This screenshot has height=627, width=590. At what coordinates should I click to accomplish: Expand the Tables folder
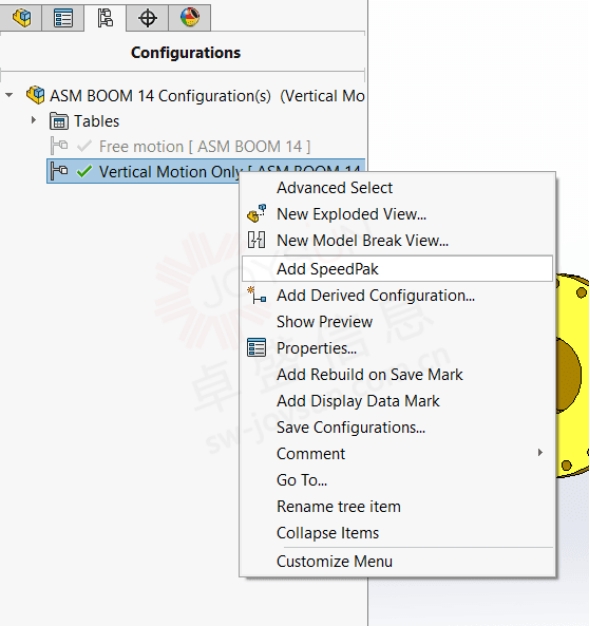[34, 120]
